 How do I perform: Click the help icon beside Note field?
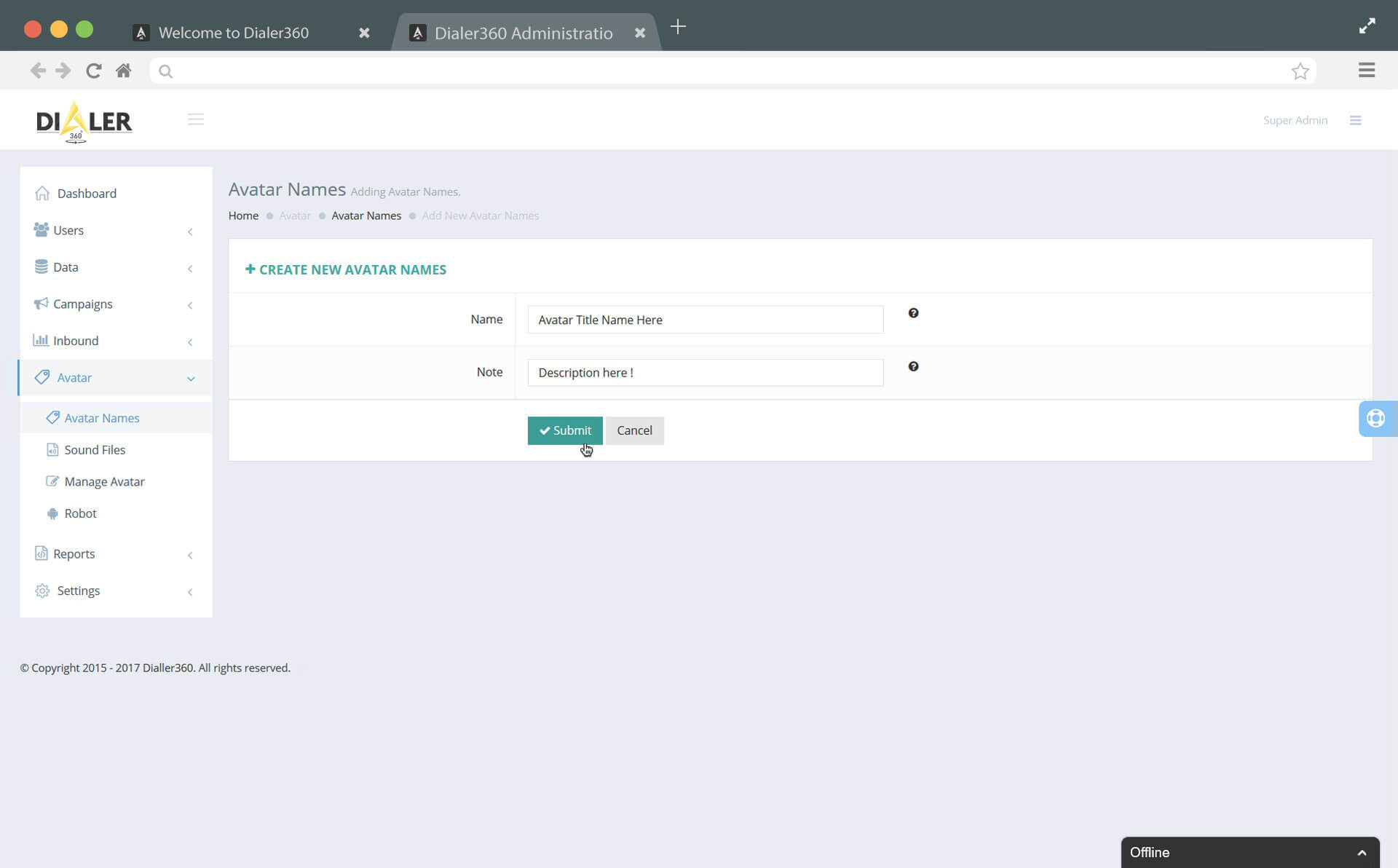(x=913, y=366)
